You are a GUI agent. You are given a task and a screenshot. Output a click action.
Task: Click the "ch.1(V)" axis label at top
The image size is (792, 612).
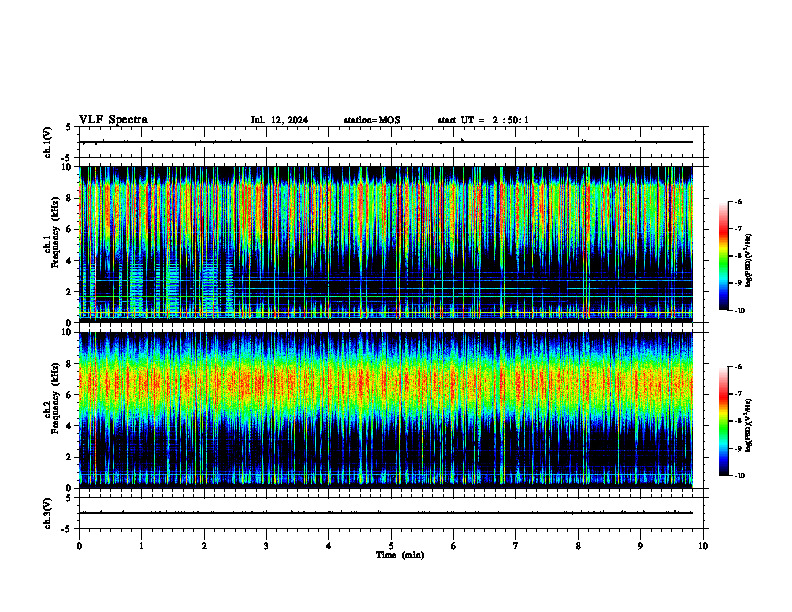point(47,142)
